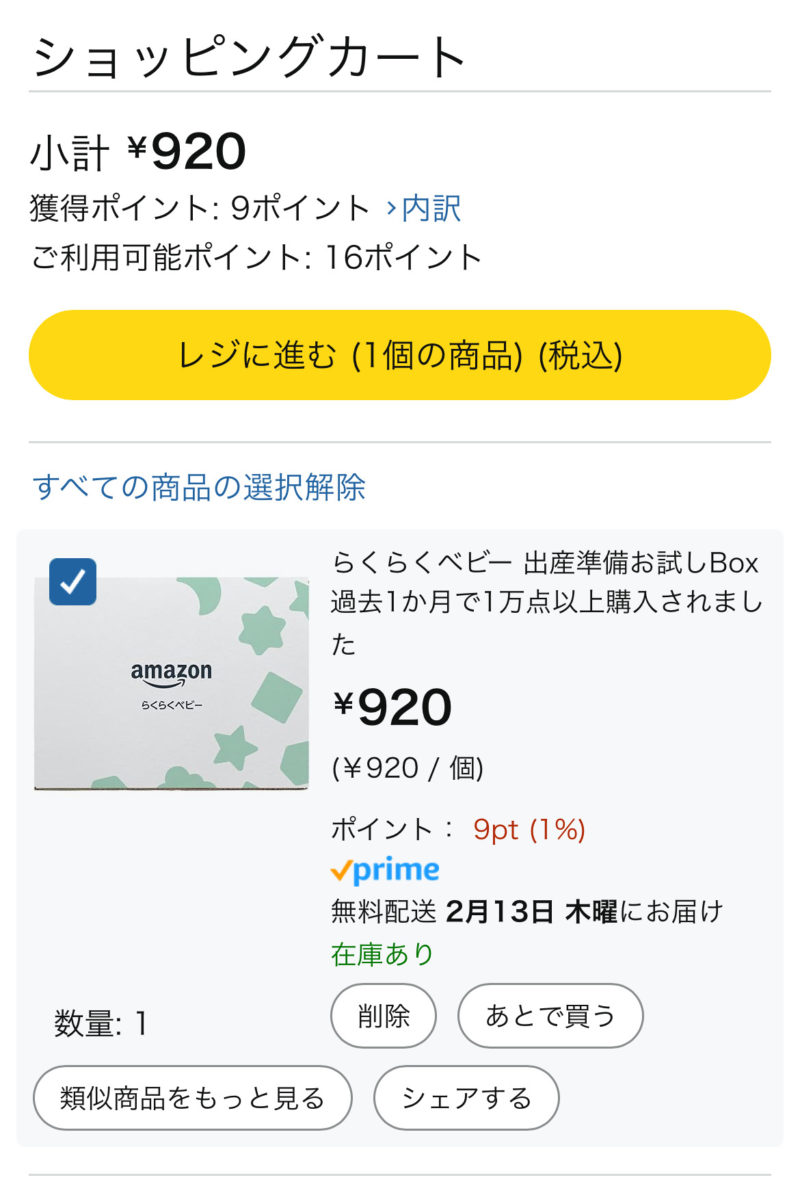
Task: Click the ショッピングカート page heading
Action: [250, 58]
